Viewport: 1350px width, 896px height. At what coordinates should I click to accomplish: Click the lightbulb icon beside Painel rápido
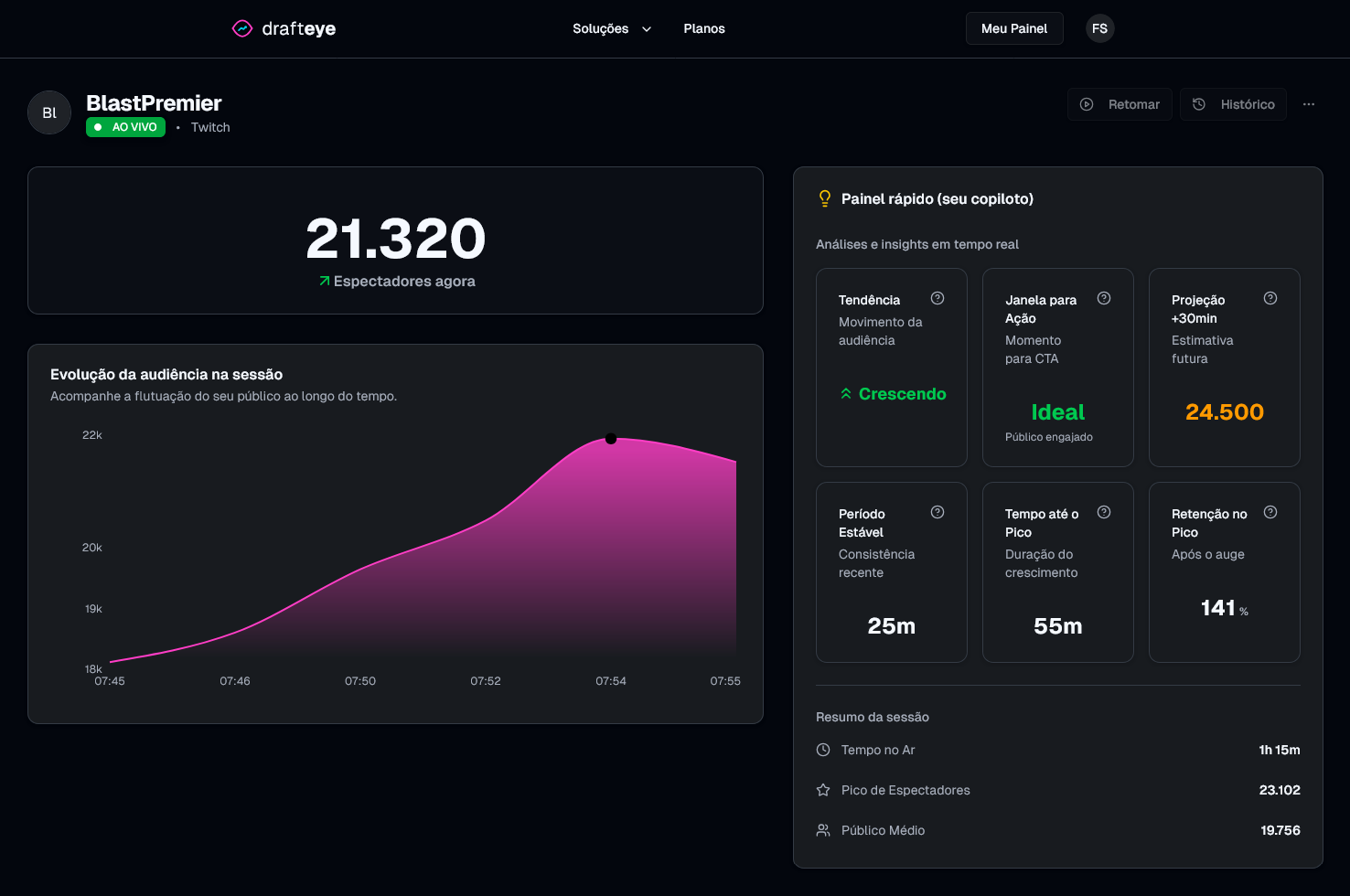tap(824, 198)
